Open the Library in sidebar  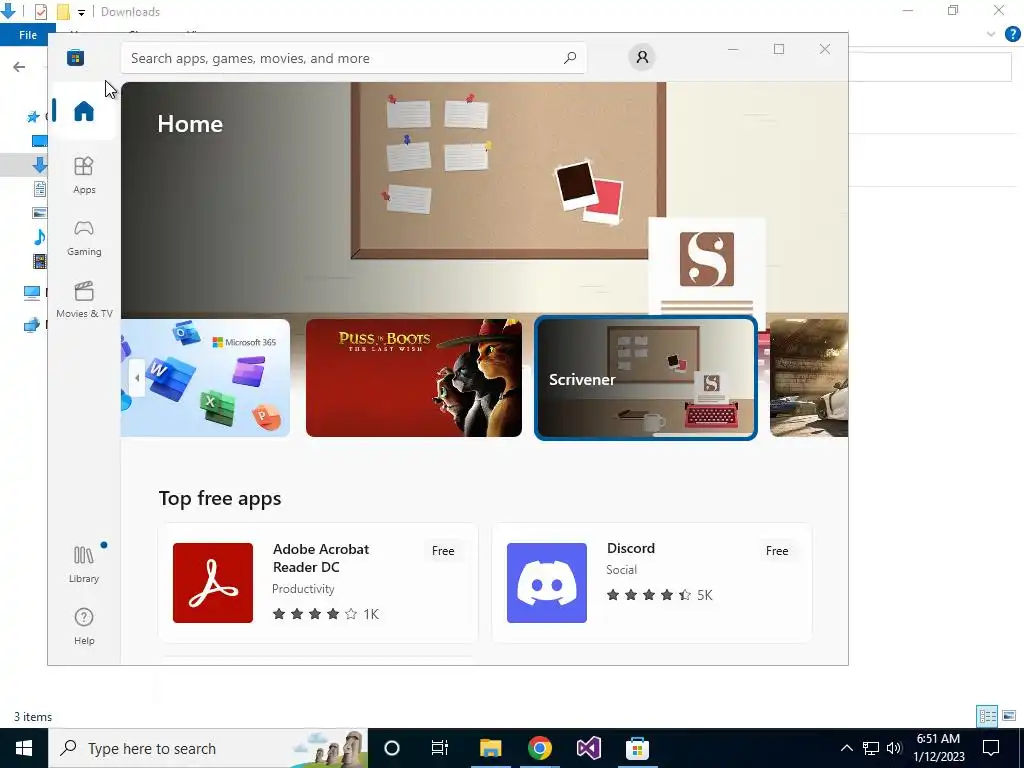pos(84,564)
